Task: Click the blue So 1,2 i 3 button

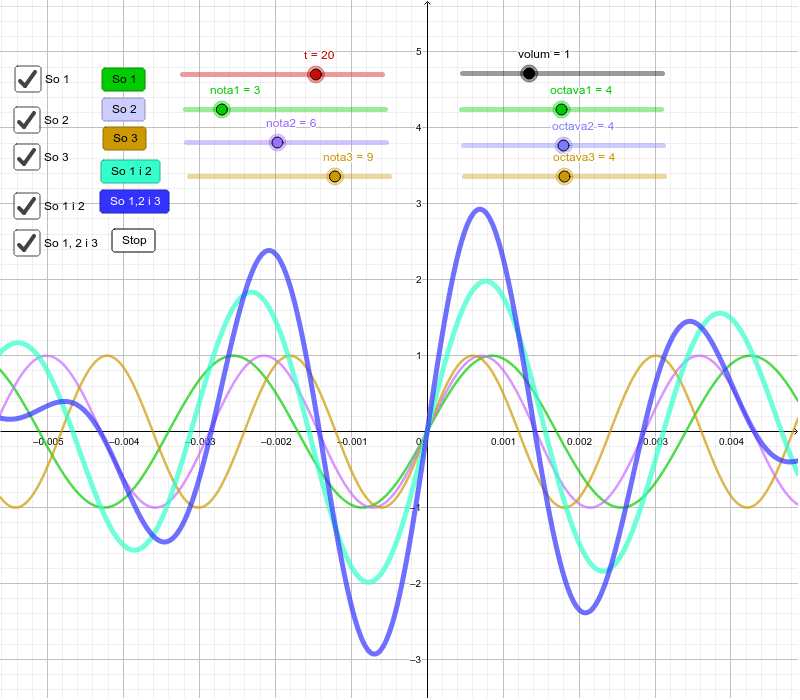Action: (135, 202)
